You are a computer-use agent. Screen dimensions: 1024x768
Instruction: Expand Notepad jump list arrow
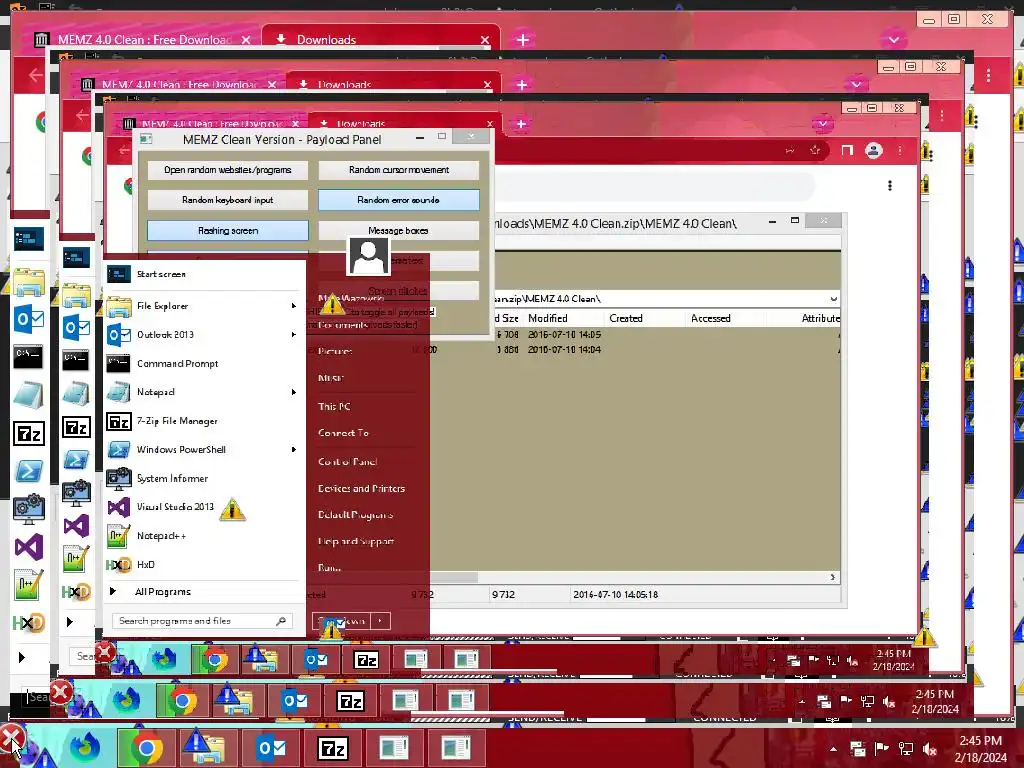293,392
